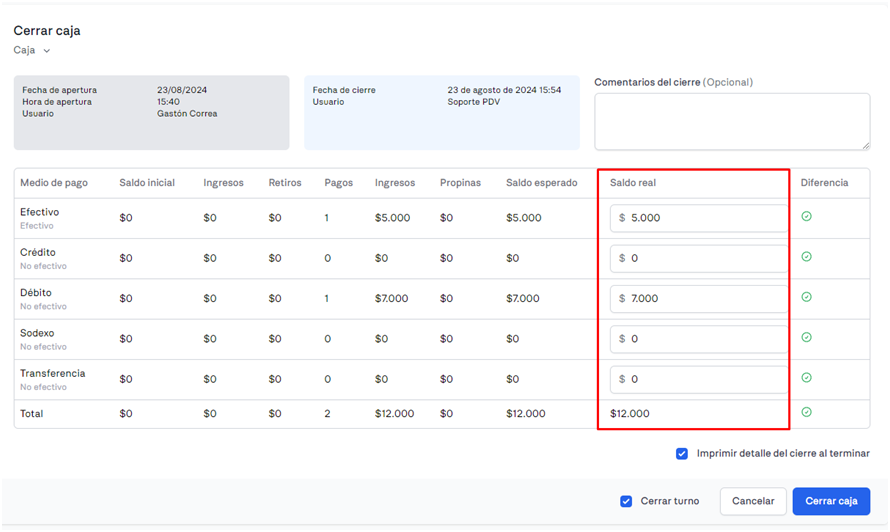Open the Caja dropdown
Viewport: 890px width, 532px height.
tap(32, 51)
